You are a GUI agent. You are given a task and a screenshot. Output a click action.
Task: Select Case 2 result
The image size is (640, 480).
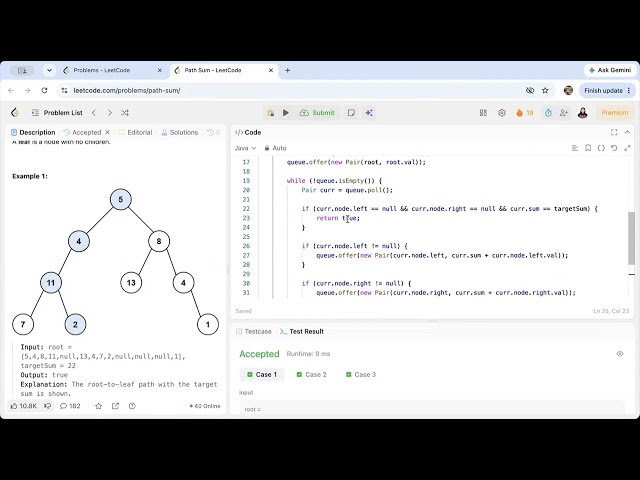coord(311,374)
